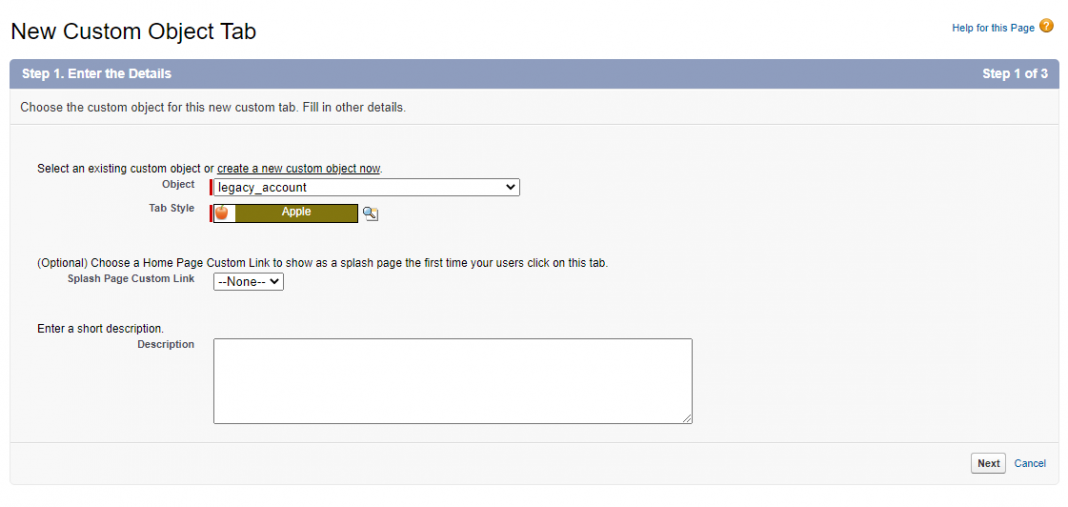
Task: Click the 'Tab Style' field label
Action: [x=171, y=208]
